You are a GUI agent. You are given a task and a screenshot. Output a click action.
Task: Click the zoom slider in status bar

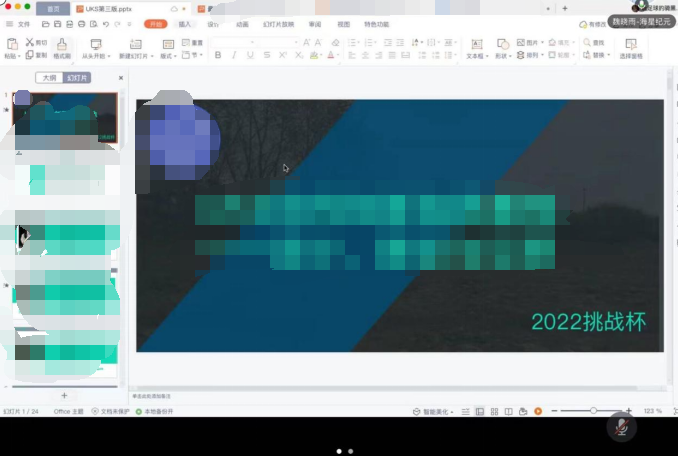point(594,411)
